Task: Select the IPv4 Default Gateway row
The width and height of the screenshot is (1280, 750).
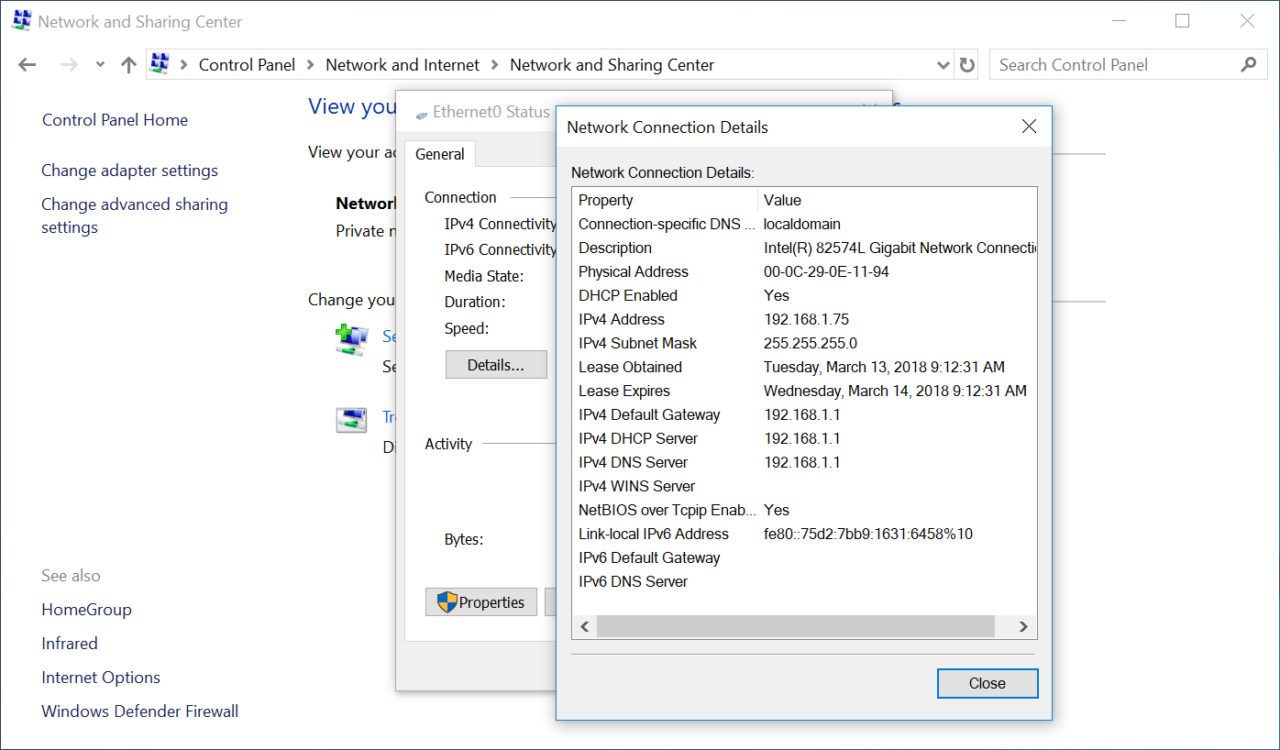Action: click(x=804, y=415)
